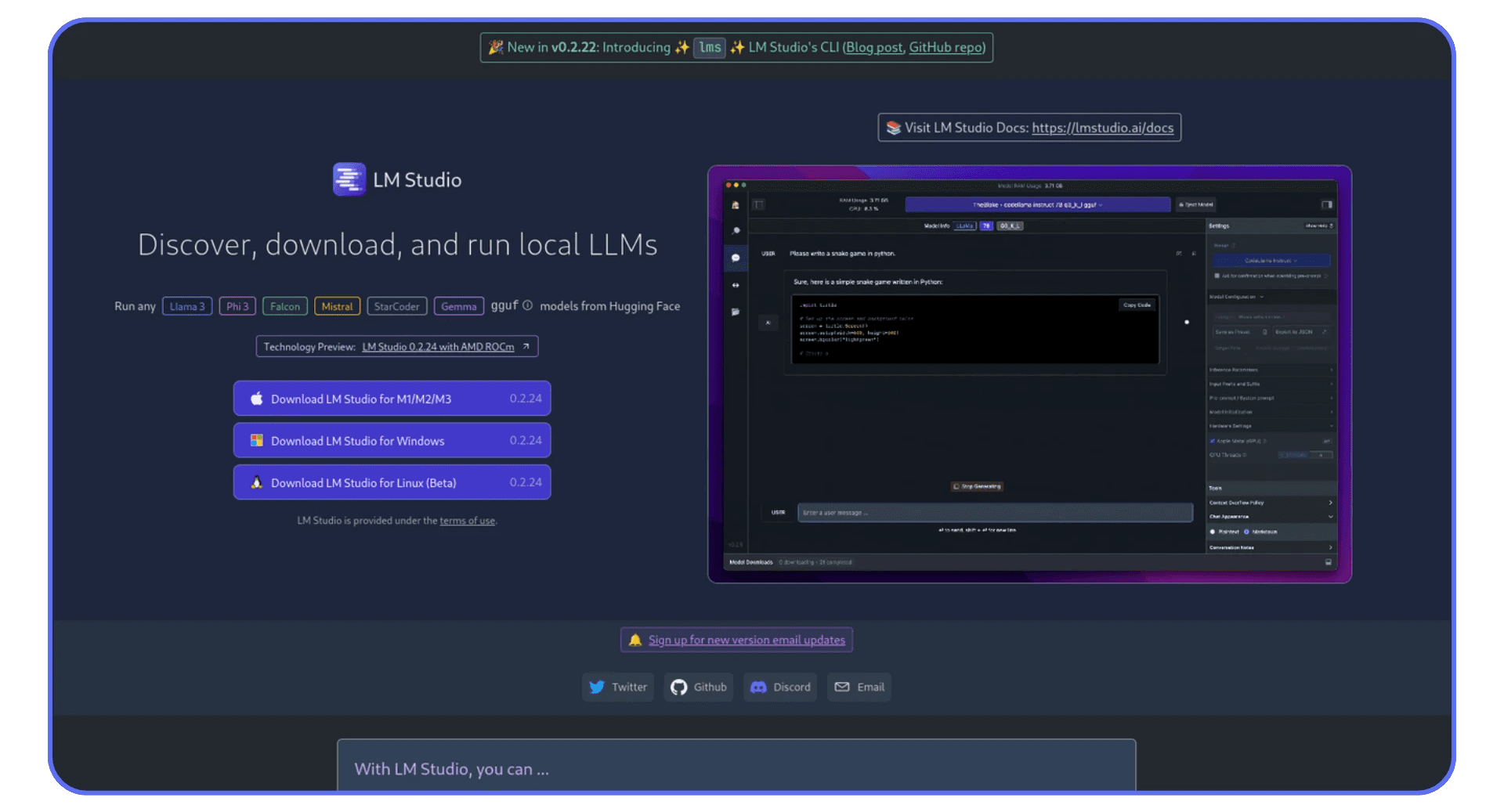Click the Falcon model tag
Viewport: 1504px width, 812px height.
(285, 306)
